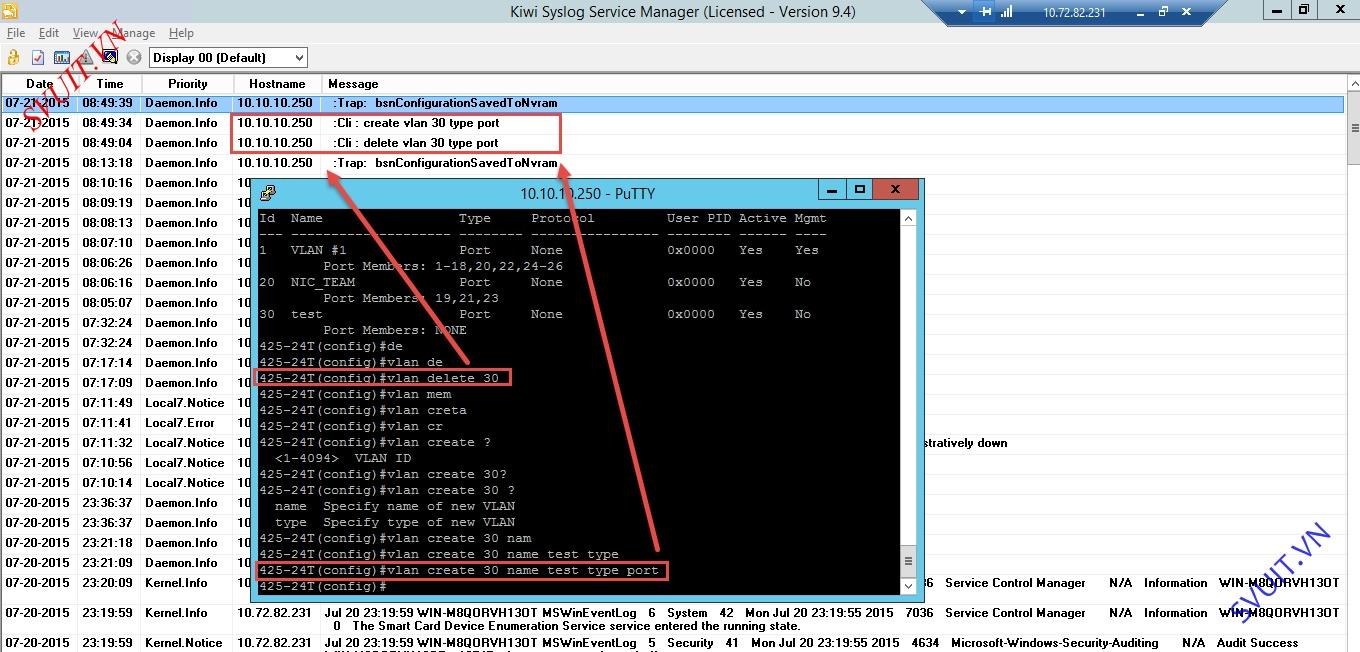
Task: Select the 08:13:18 bsnConfigurationSavedToNvram trap row
Action: coord(673,163)
